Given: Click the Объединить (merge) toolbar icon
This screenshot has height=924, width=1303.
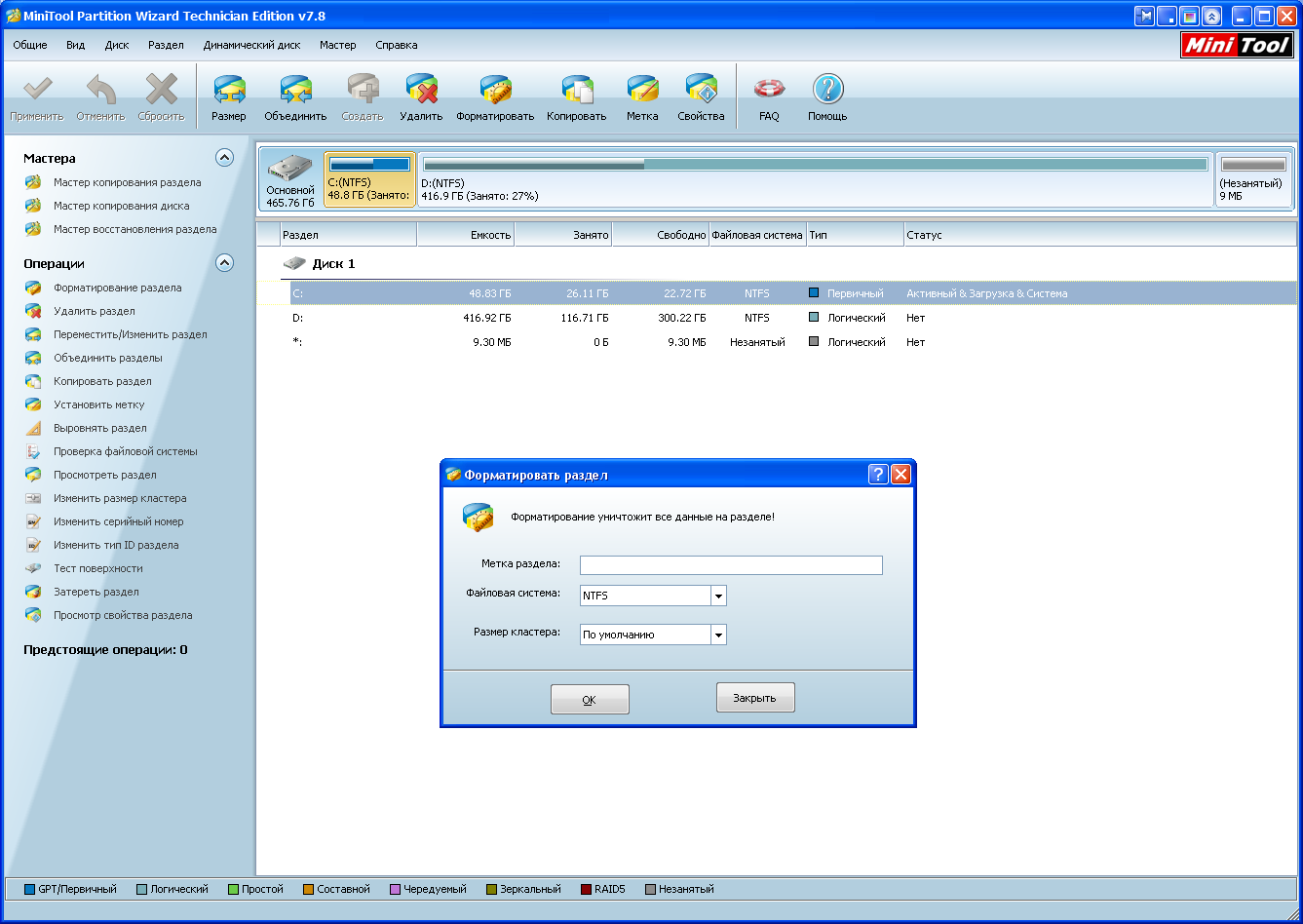Looking at the screenshot, I should (x=295, y=90).
